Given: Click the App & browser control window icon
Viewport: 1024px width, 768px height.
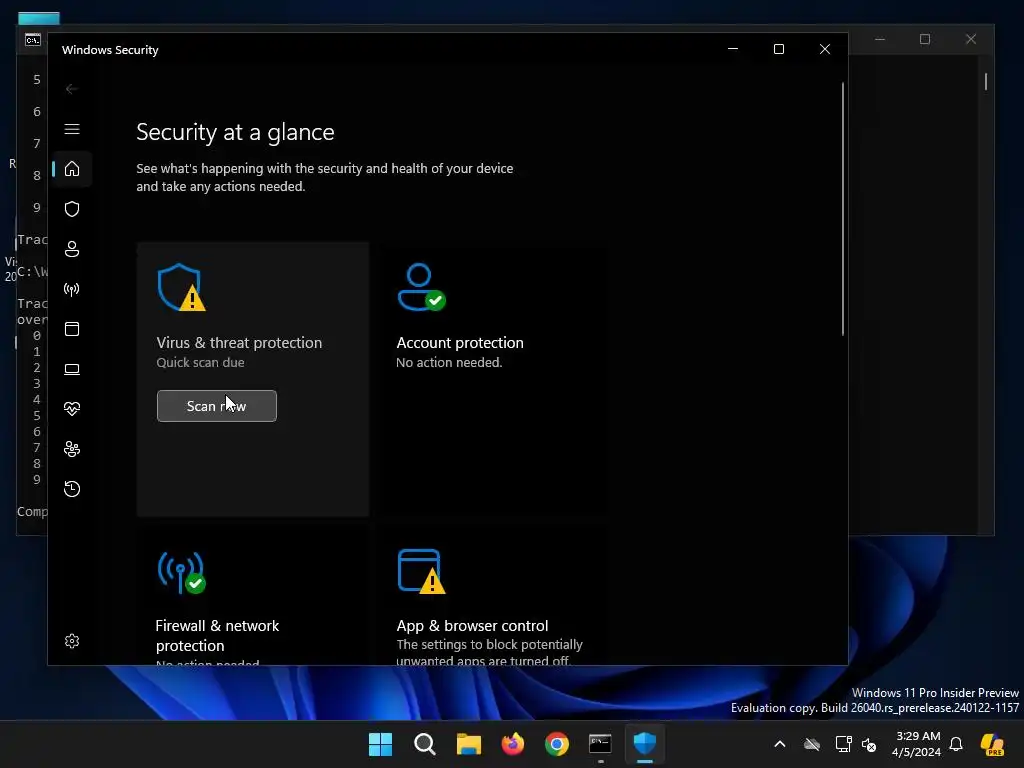Looking at the screenshot, I should point(421,571).
